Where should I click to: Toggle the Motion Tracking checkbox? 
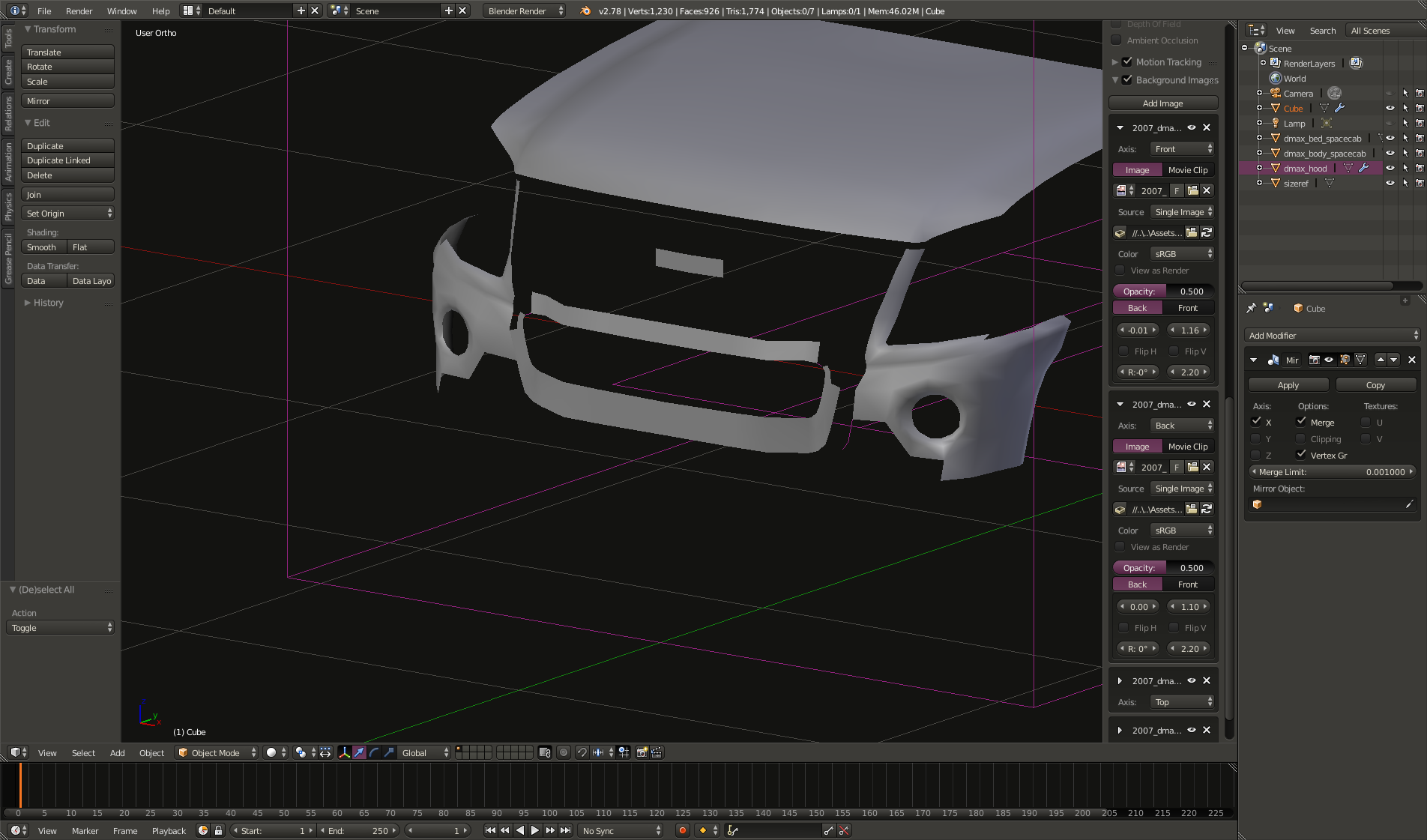(x=1127, y=61)
